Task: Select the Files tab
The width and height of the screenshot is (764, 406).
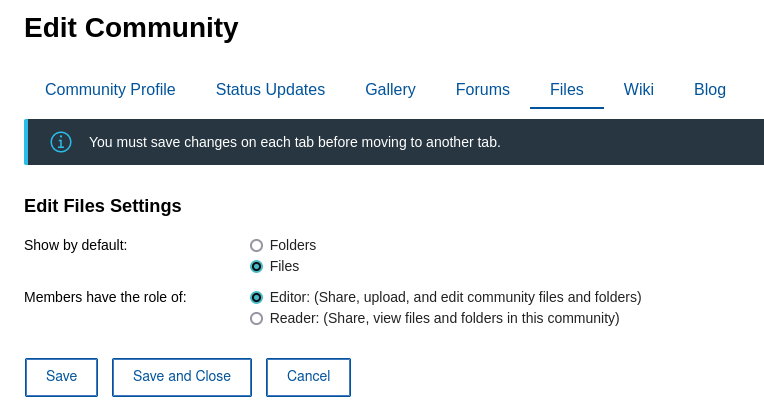Action: click(x=567, y=90)
